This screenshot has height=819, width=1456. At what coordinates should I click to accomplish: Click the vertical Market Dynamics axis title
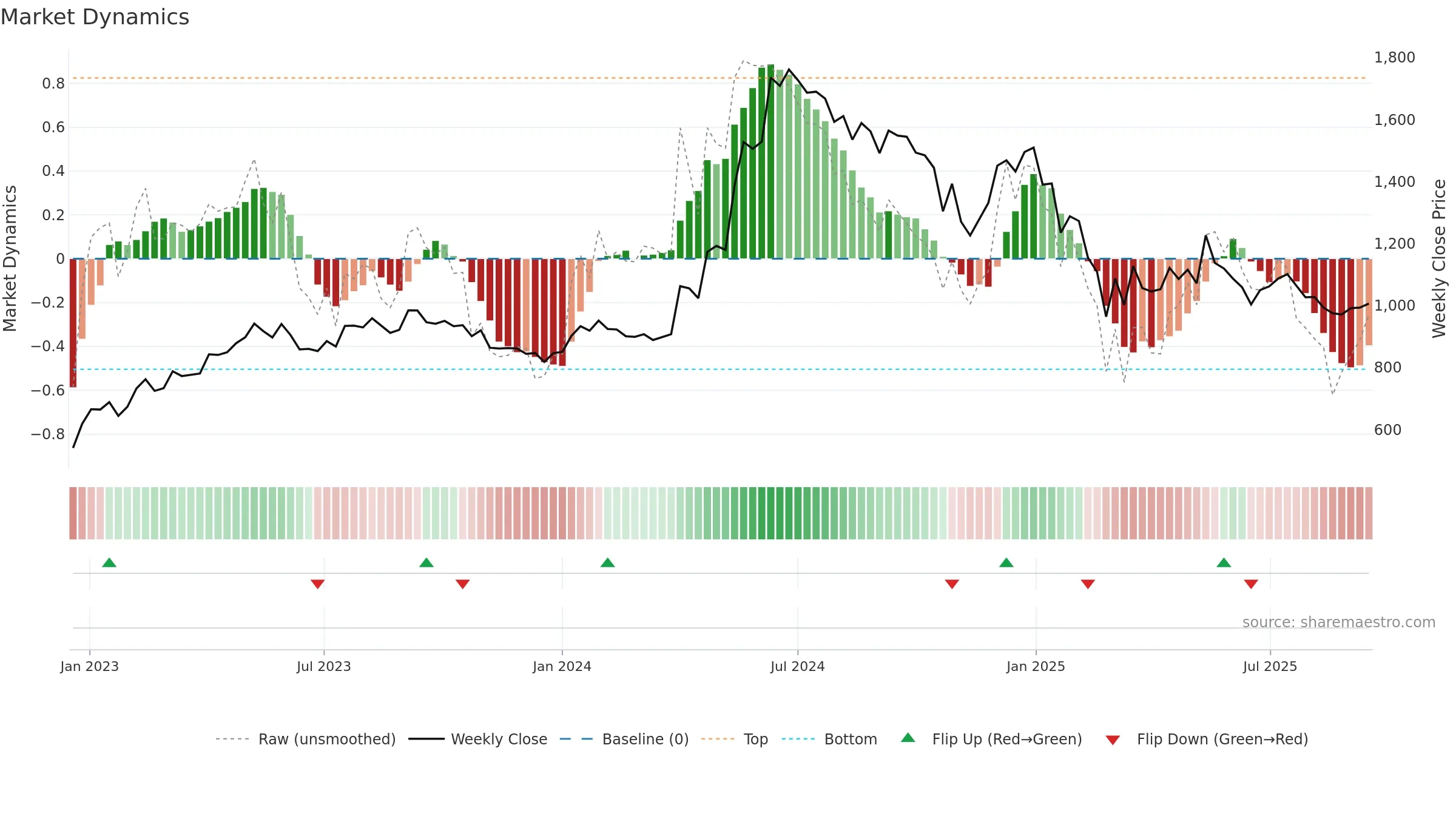pyautogui.click(x=10, y=258)
